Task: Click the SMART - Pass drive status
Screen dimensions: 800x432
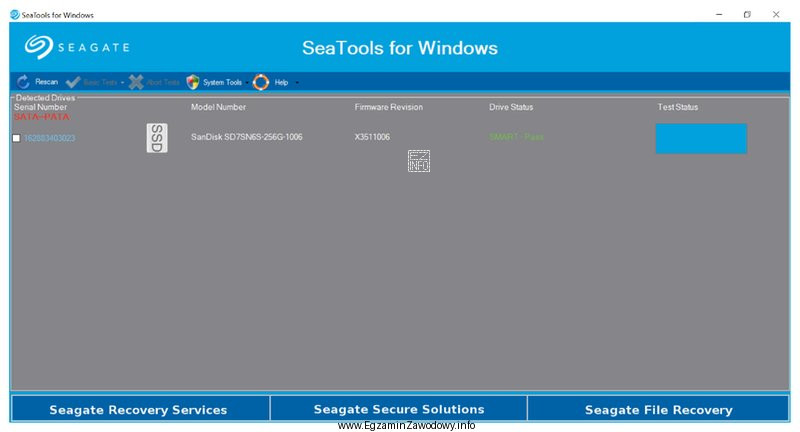Action: pos(516,137)
